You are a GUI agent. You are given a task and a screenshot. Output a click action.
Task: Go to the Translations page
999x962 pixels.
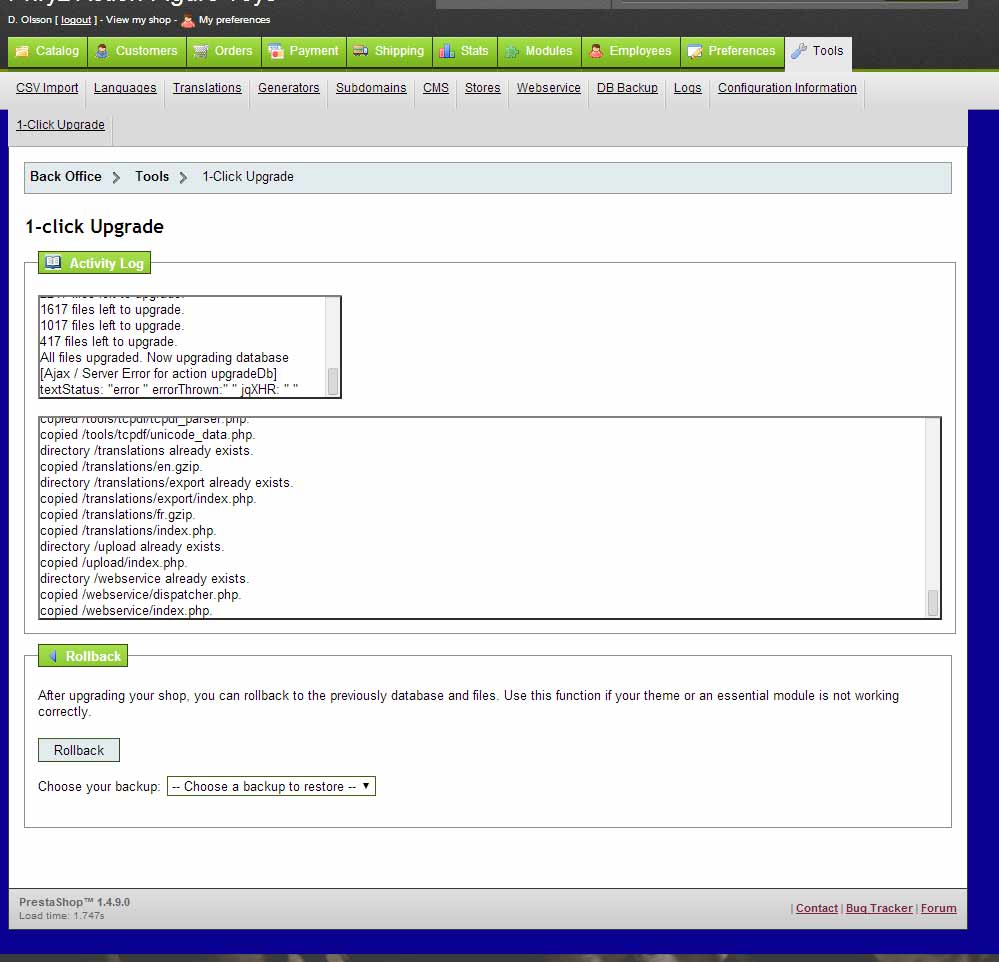tap(207, 88)
